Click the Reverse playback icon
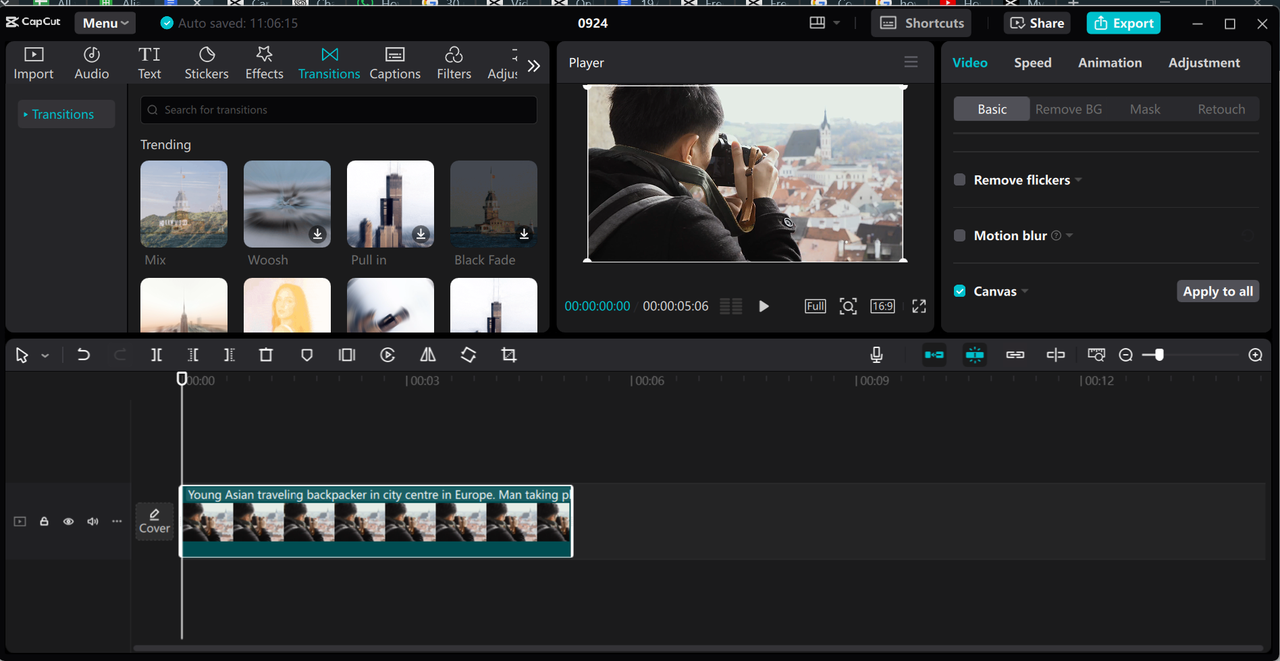The height and width of the screenshot is (661, 1280). pos(388,355)
